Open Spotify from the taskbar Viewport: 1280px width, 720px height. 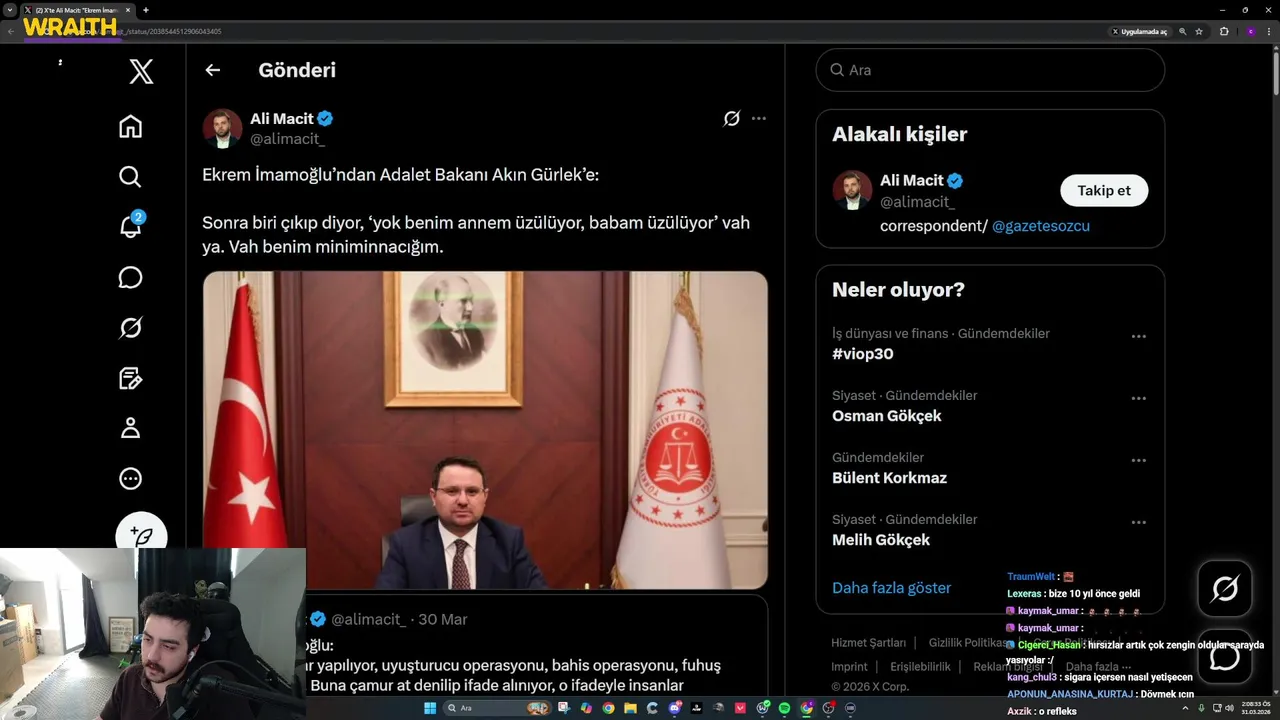pos(784,708)
